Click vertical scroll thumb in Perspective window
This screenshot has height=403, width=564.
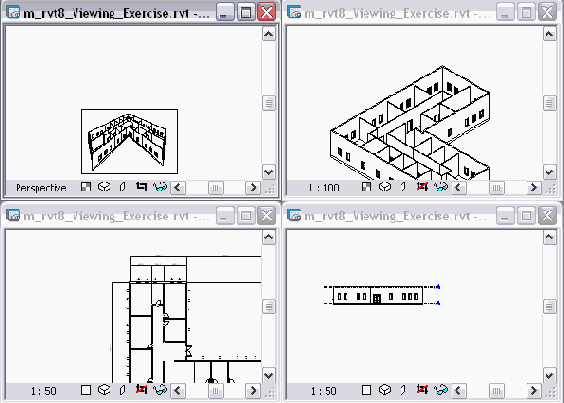point(269,103)
